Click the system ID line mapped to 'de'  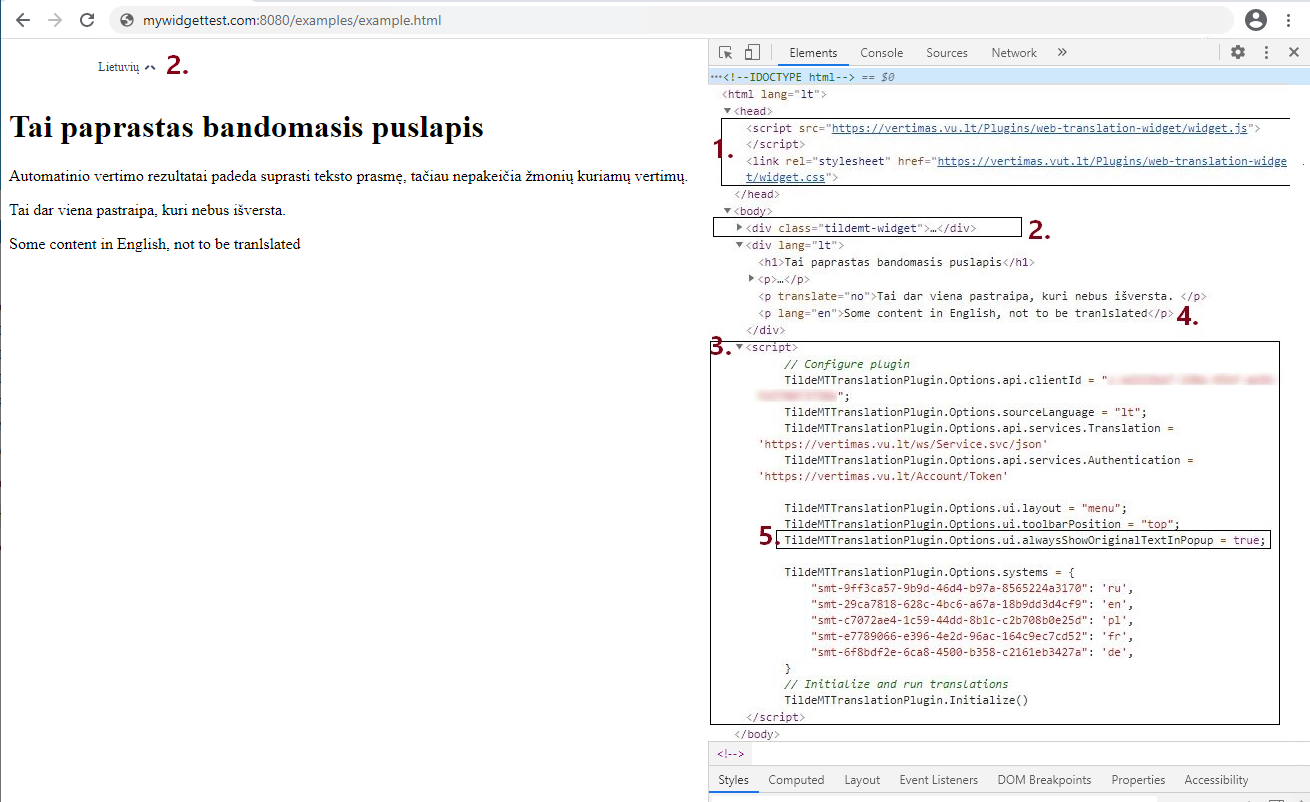point(973,652)
